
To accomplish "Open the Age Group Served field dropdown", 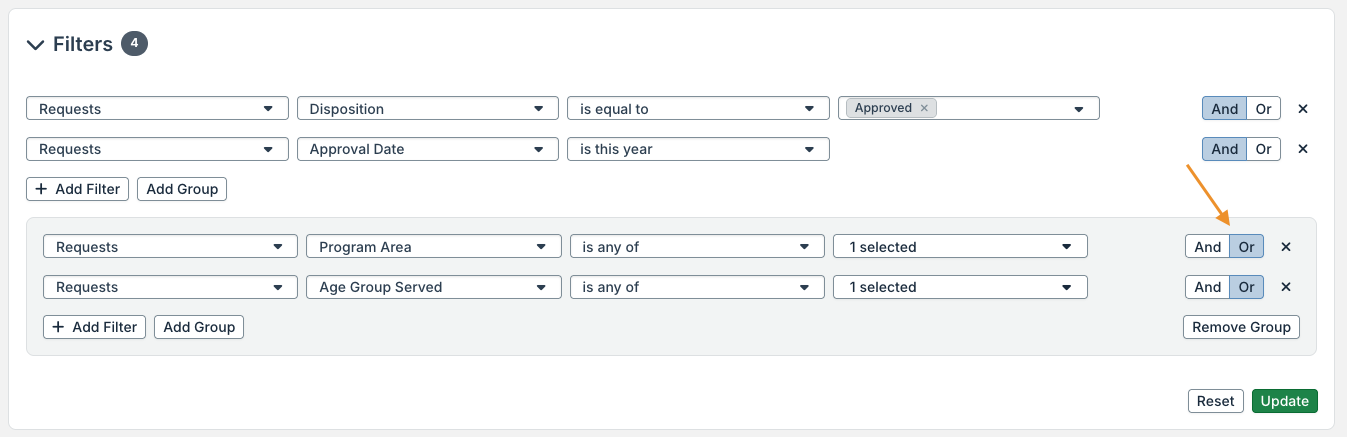I will 432,287.
